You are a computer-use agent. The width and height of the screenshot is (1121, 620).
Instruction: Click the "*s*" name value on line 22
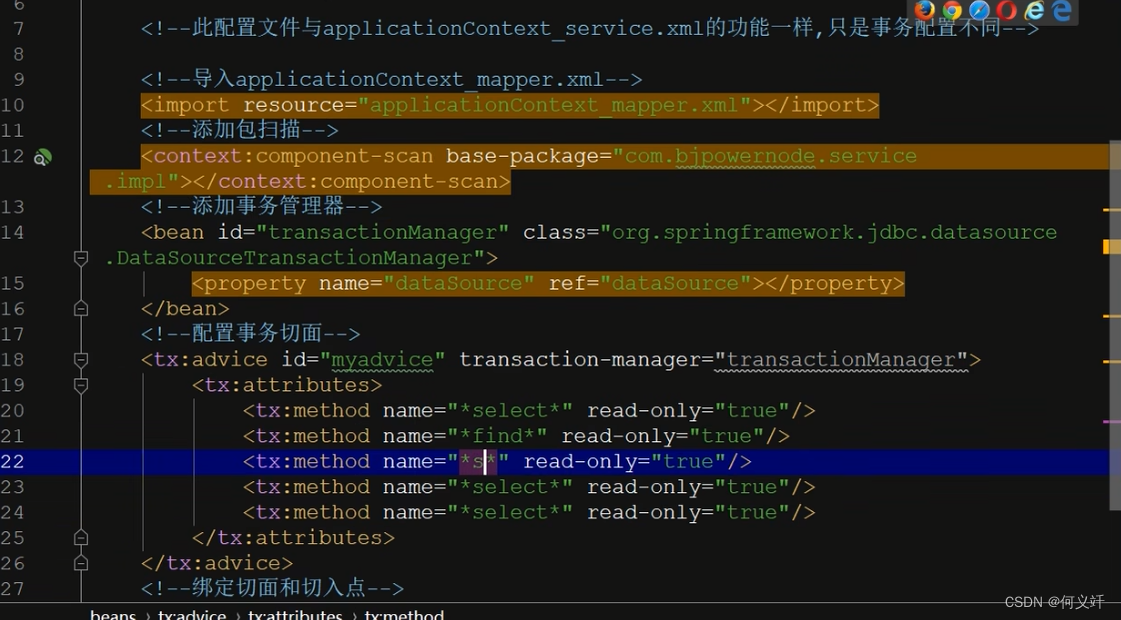point(478,462)
